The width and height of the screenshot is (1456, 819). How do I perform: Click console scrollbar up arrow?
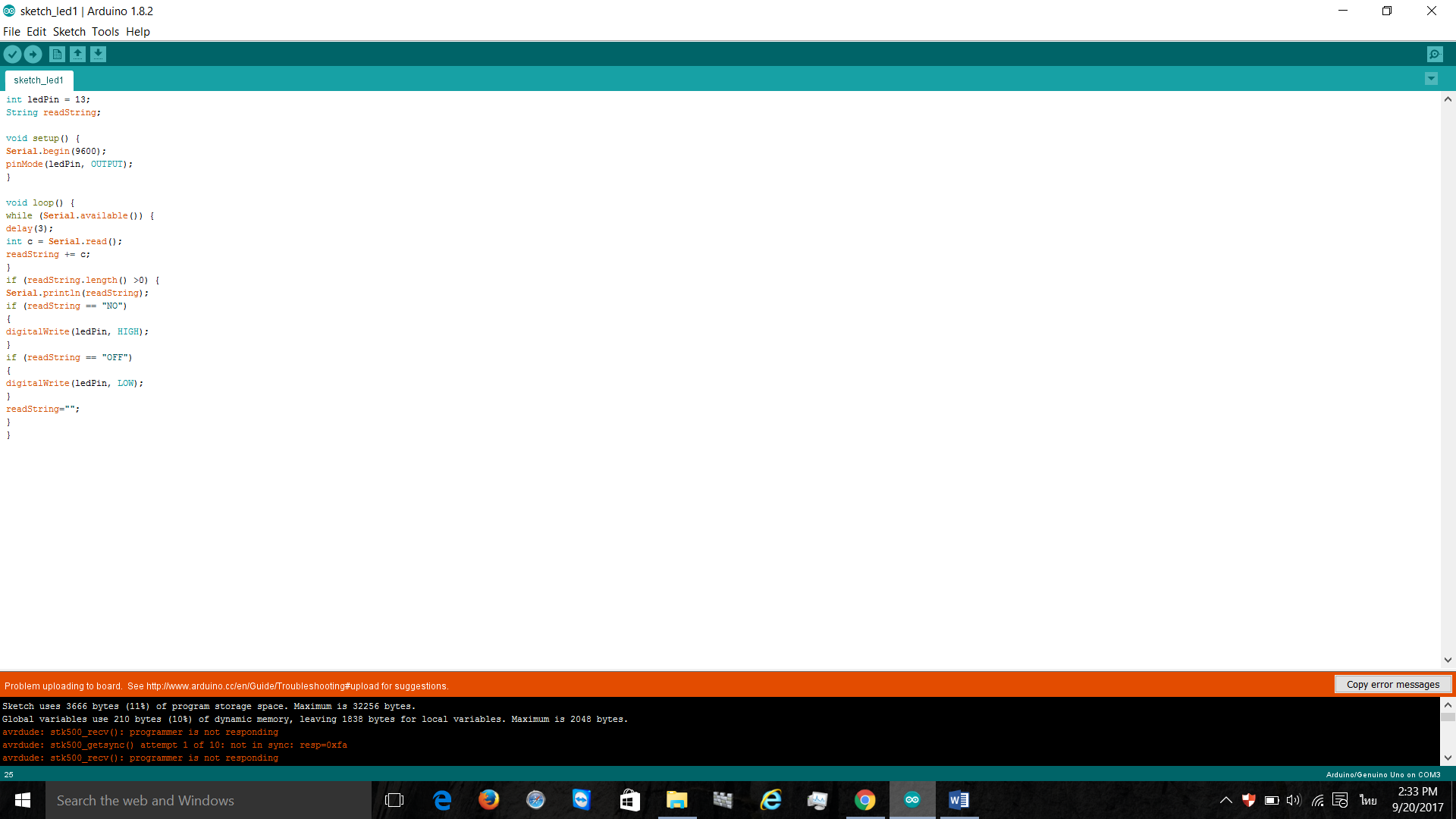(1448, 704)
